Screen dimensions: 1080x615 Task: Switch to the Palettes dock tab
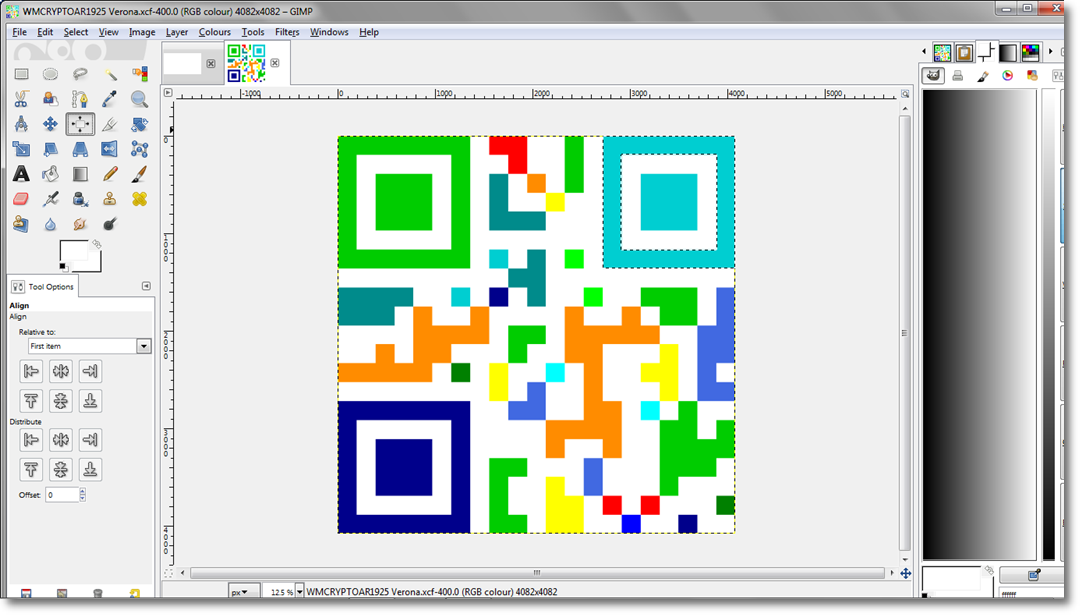(x=1030, y=52)
